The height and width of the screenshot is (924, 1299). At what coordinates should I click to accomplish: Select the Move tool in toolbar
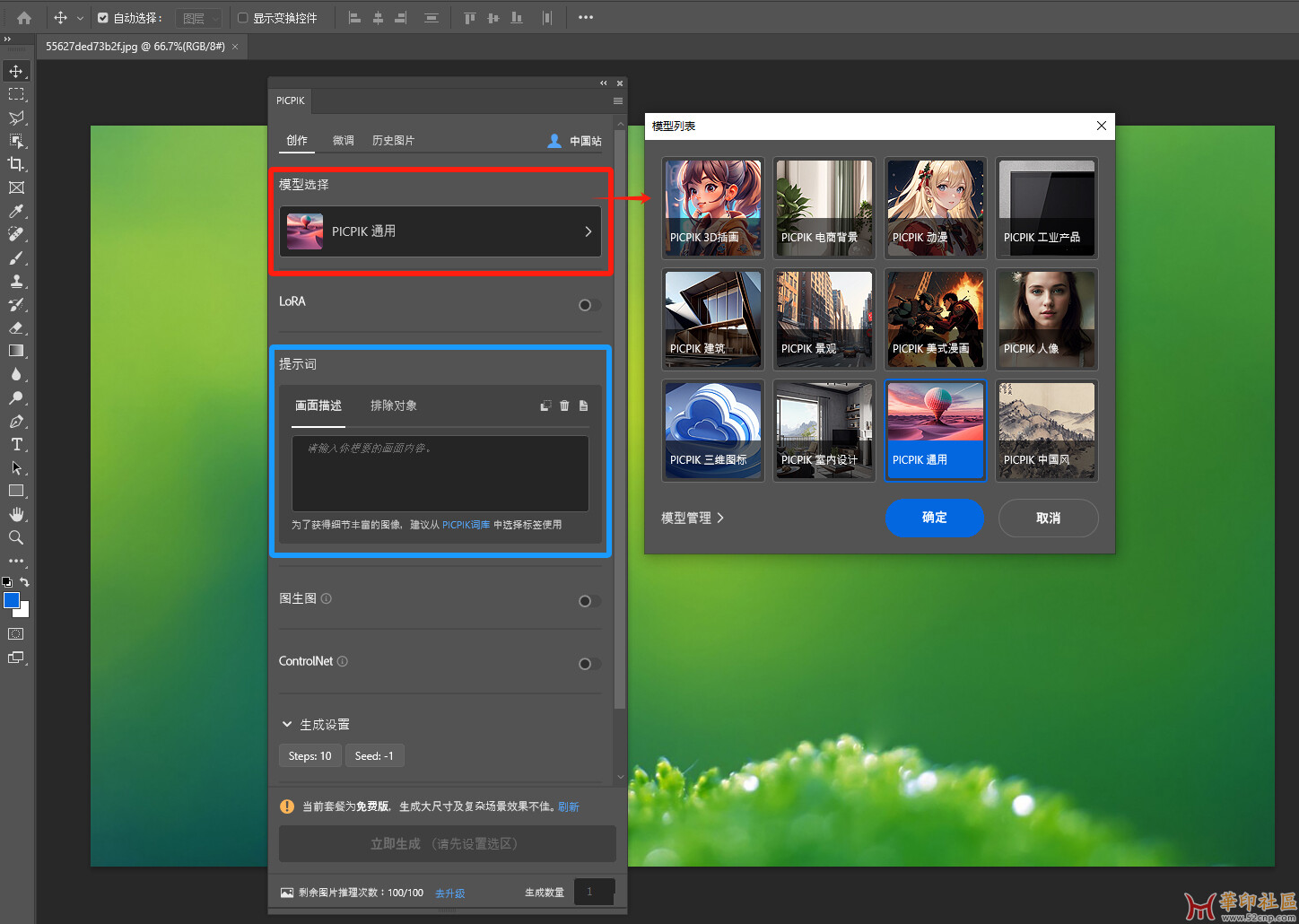pyautogui.click(x=16, y=71)
